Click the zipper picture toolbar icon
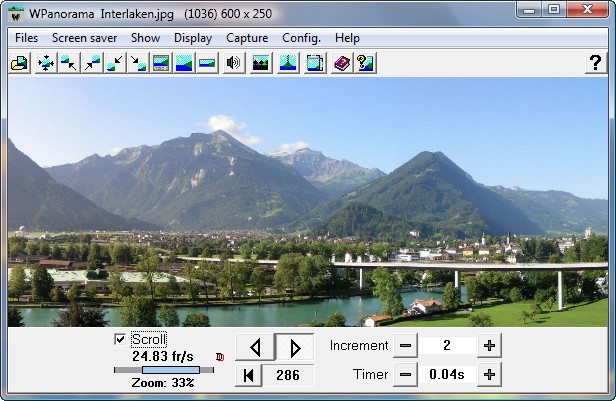616x401 pixels. coord(288,63)
